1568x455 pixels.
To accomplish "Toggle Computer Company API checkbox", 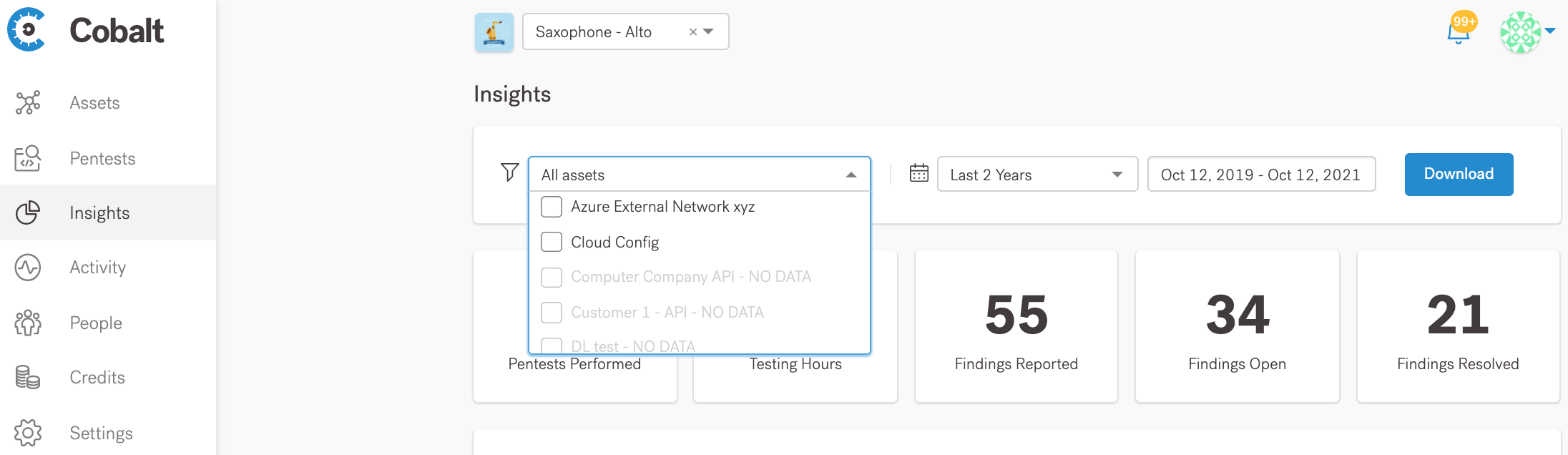I will (x=552, y=277).
